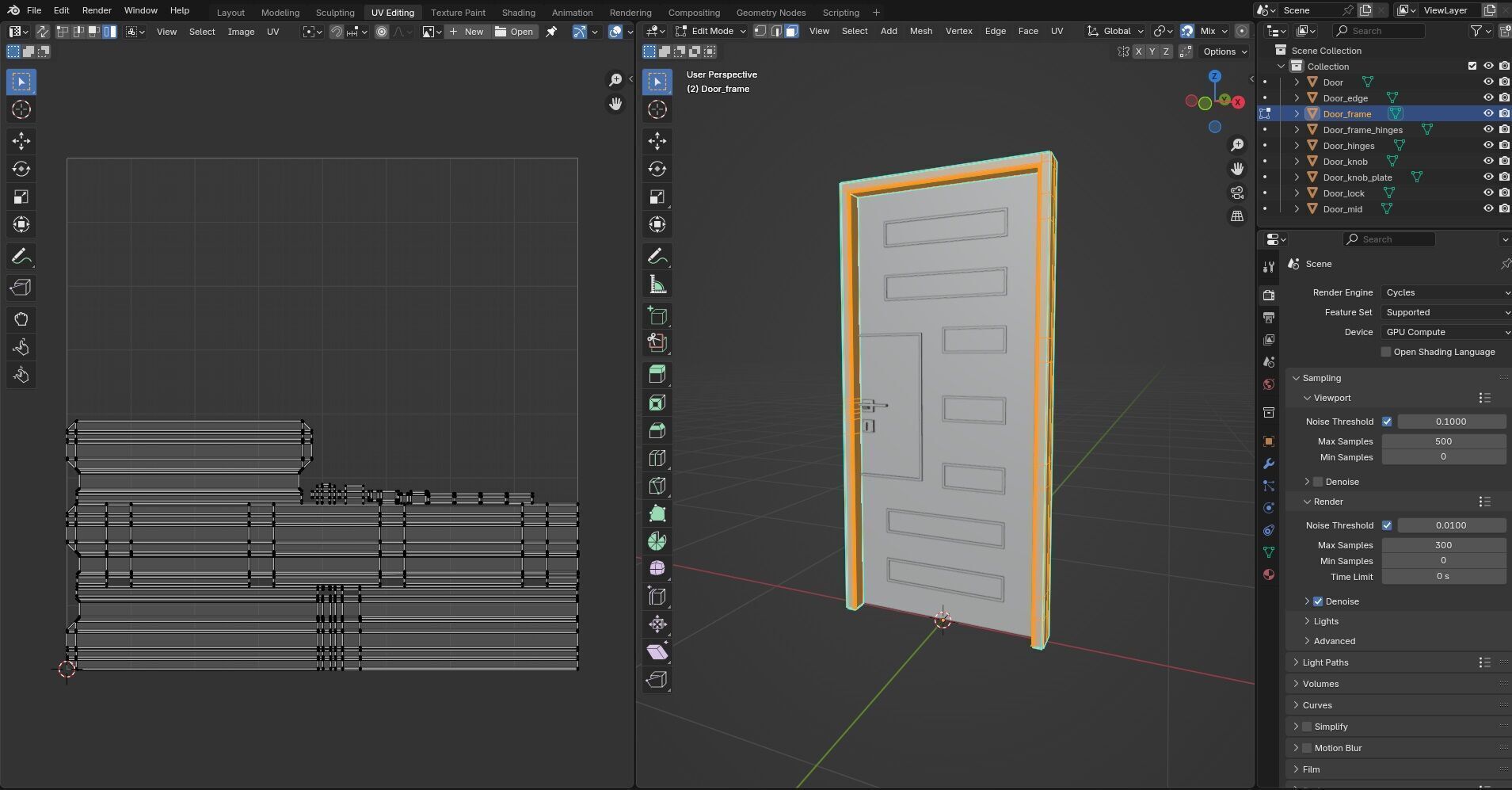Open the Render menu in top bar
Image resolution: width=1512 pixels, height=790 pixels.
97,10
